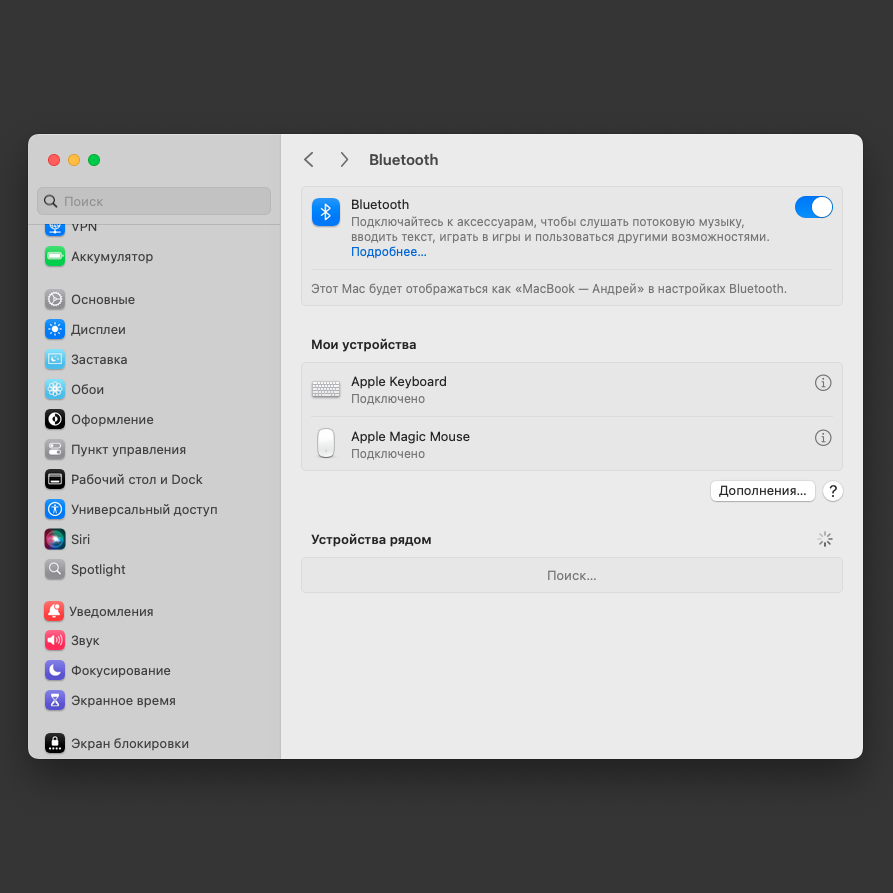Select Экранное время in the sidebar
The image size is (893, 893).
tap(123, 701)
